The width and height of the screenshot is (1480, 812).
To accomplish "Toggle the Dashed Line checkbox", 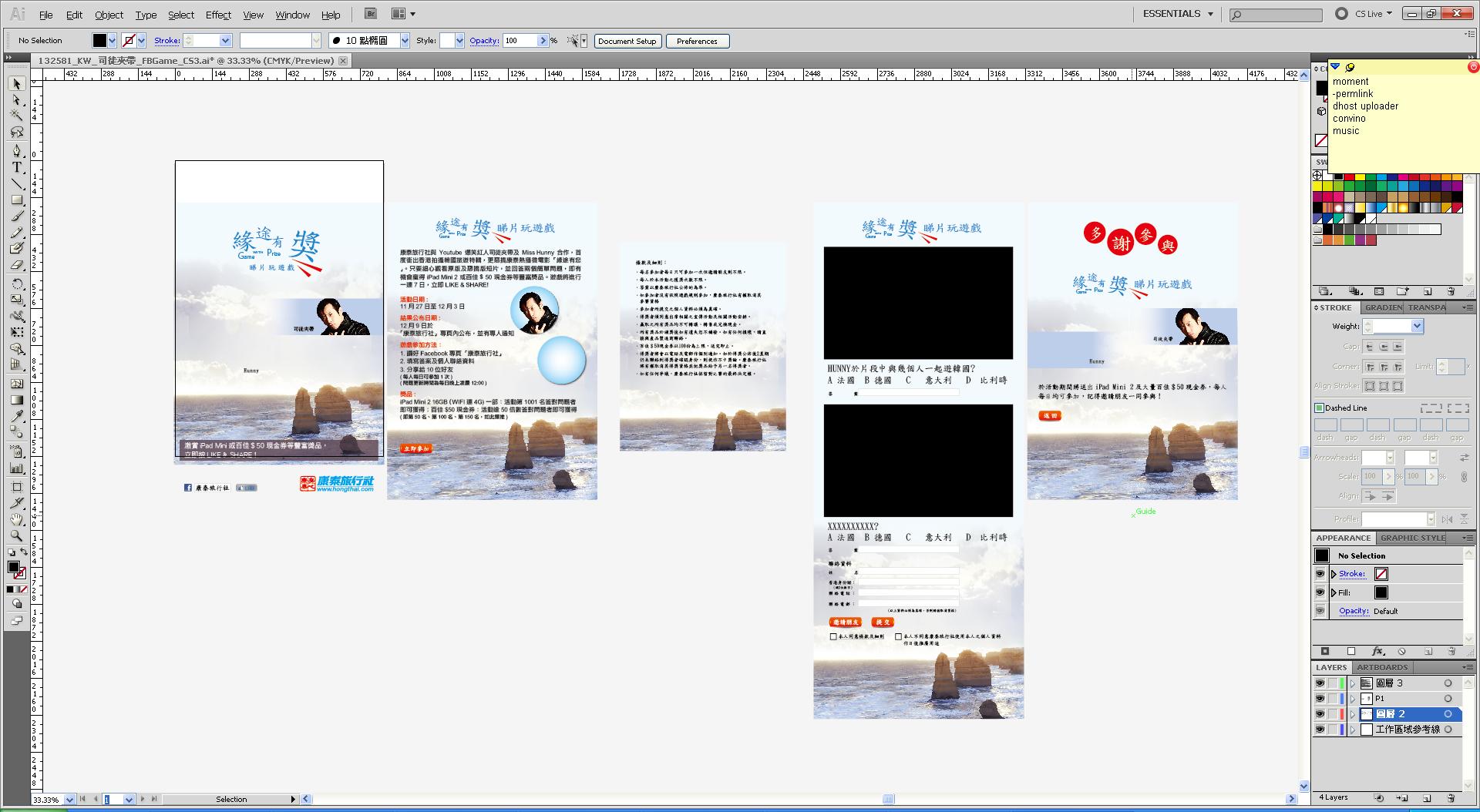I will click(1319, 408).
